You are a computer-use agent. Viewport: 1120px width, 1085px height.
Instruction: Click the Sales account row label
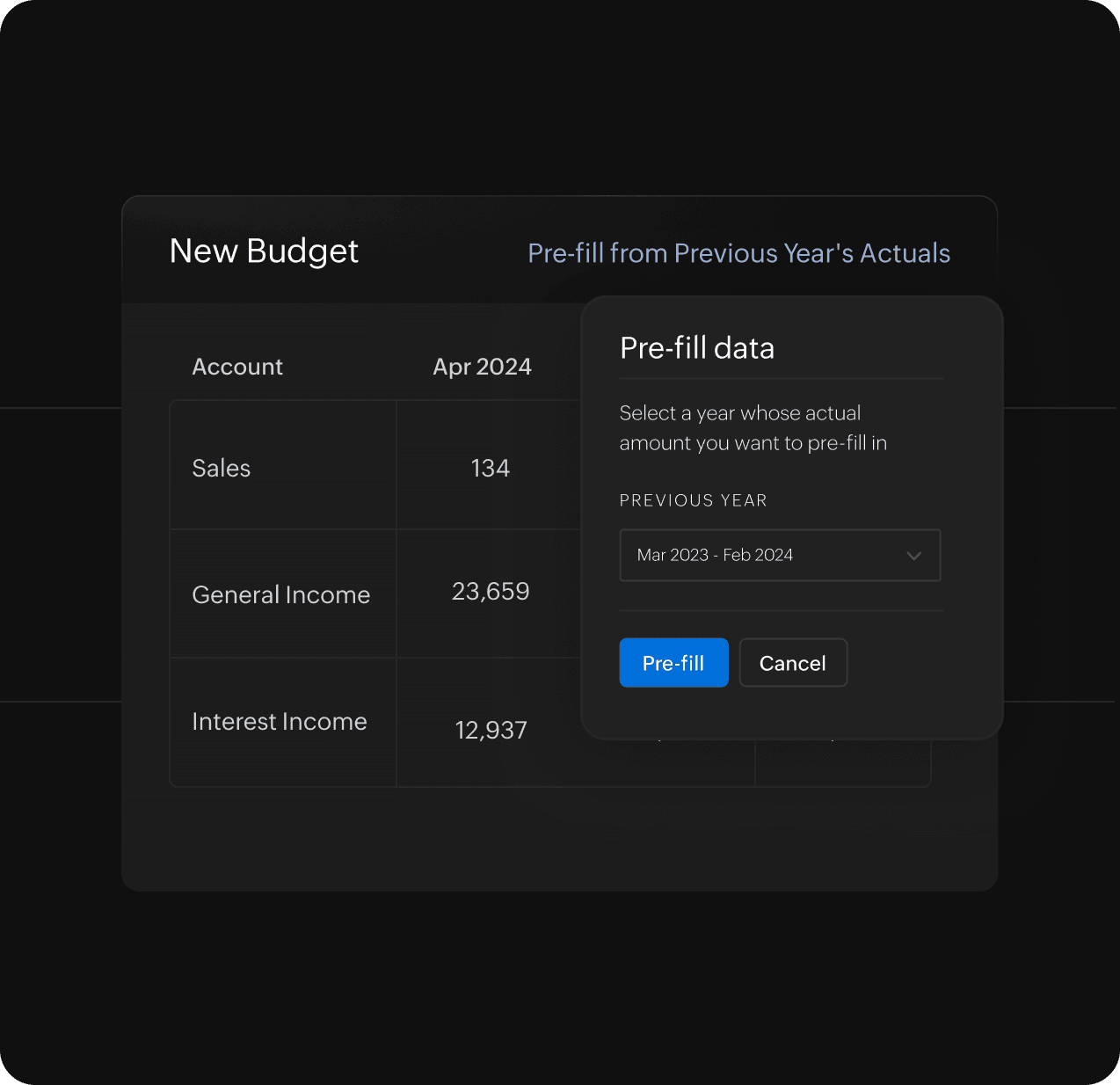pos(222,469)
